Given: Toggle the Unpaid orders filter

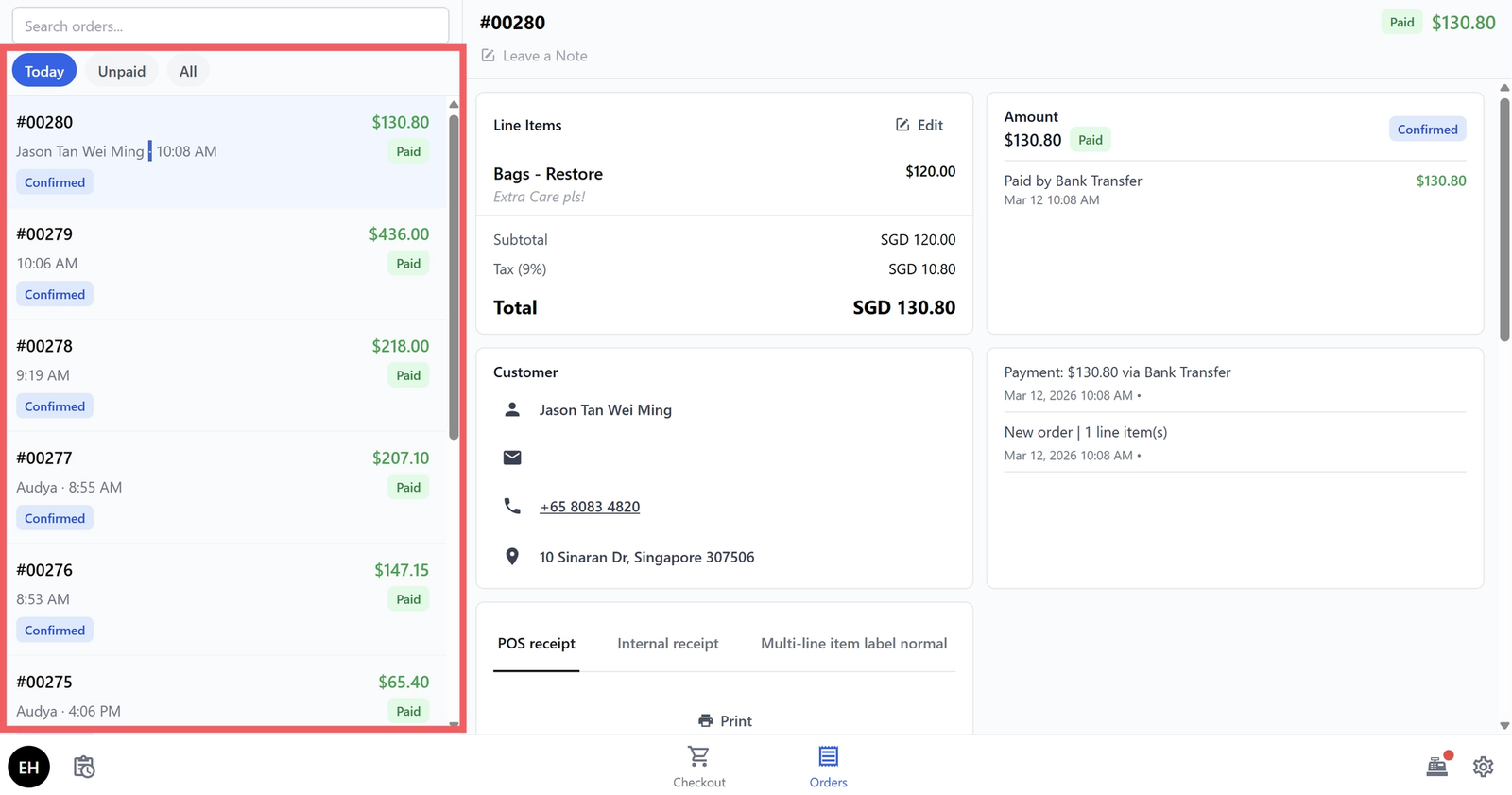Looking at the screenshot, I should [121, 70].
